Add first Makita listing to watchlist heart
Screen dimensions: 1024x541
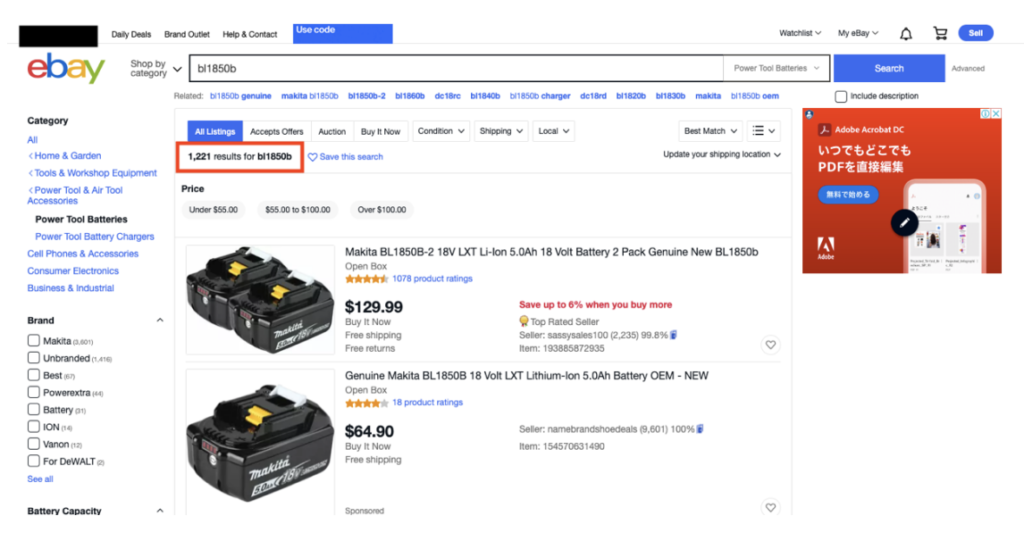(770, 345)
